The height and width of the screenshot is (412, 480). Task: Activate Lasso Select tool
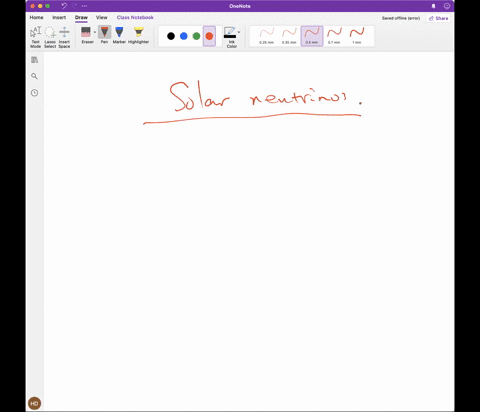50,37
